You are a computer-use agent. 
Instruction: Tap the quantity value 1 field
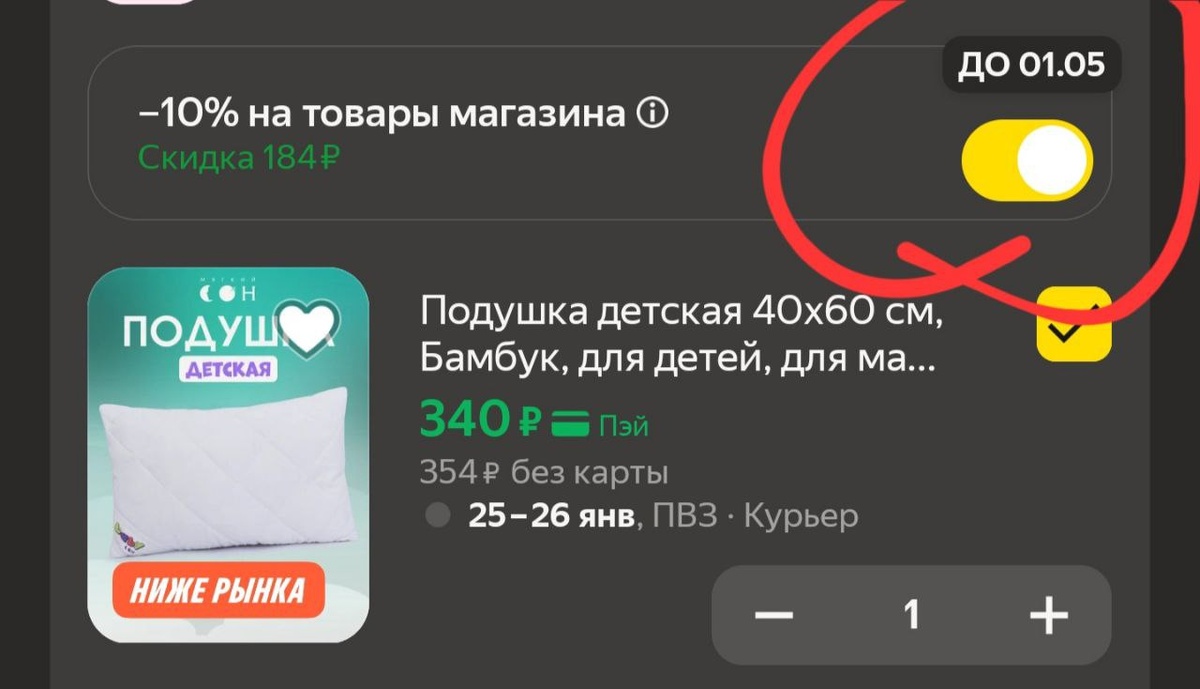click(911, 615)
